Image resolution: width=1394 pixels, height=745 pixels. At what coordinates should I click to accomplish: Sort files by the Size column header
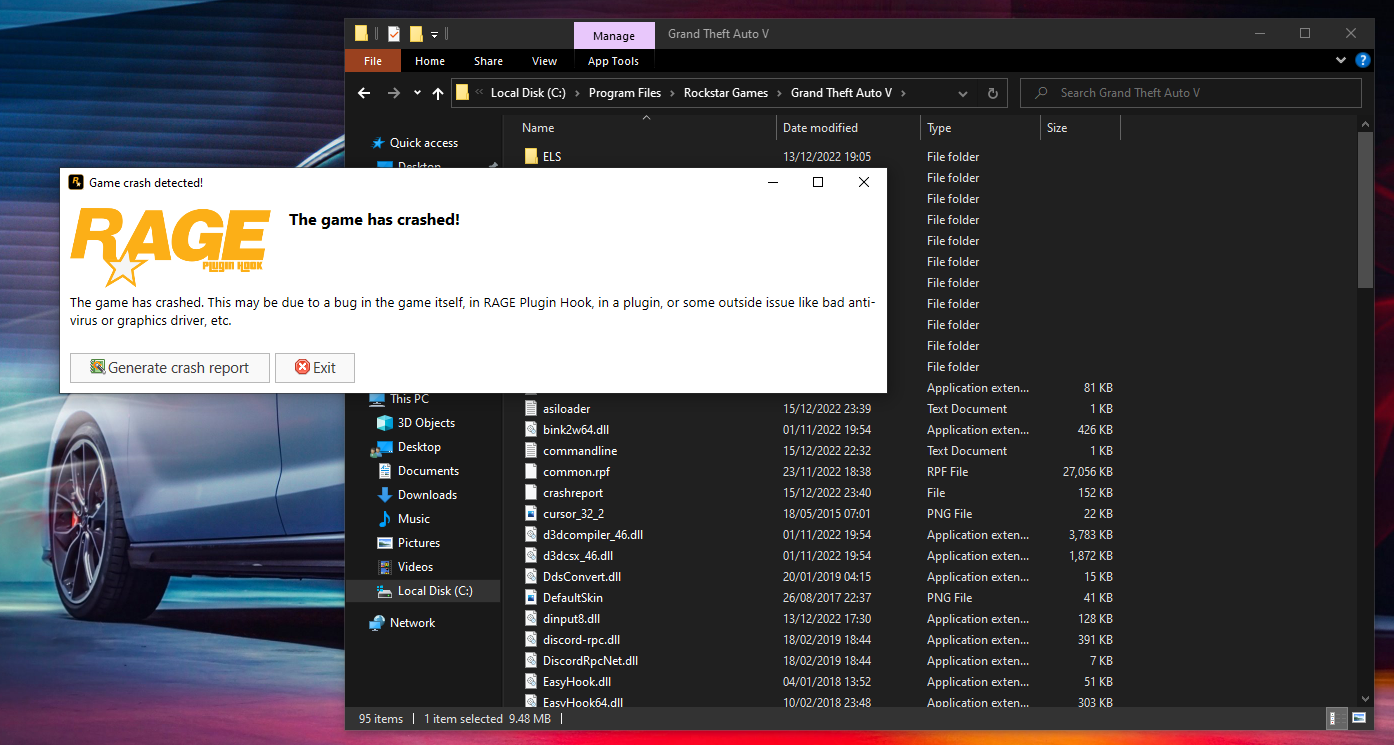1080,128
